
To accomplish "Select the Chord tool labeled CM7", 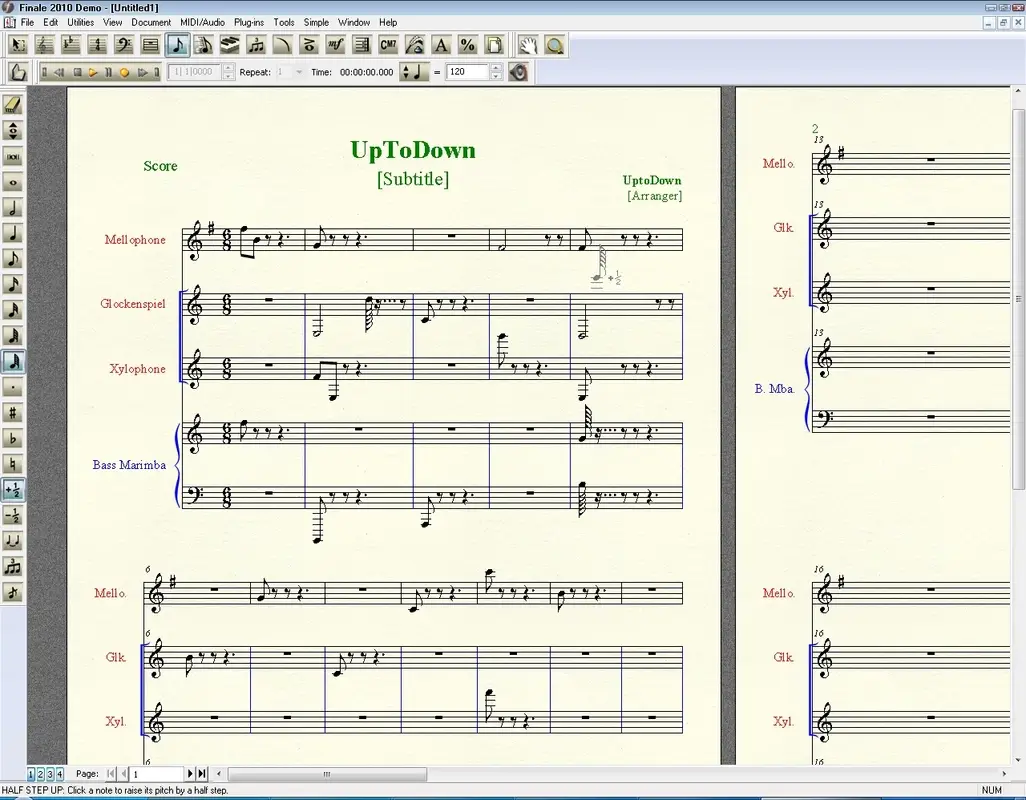I will pyautogui.click(x=388, y=44).
